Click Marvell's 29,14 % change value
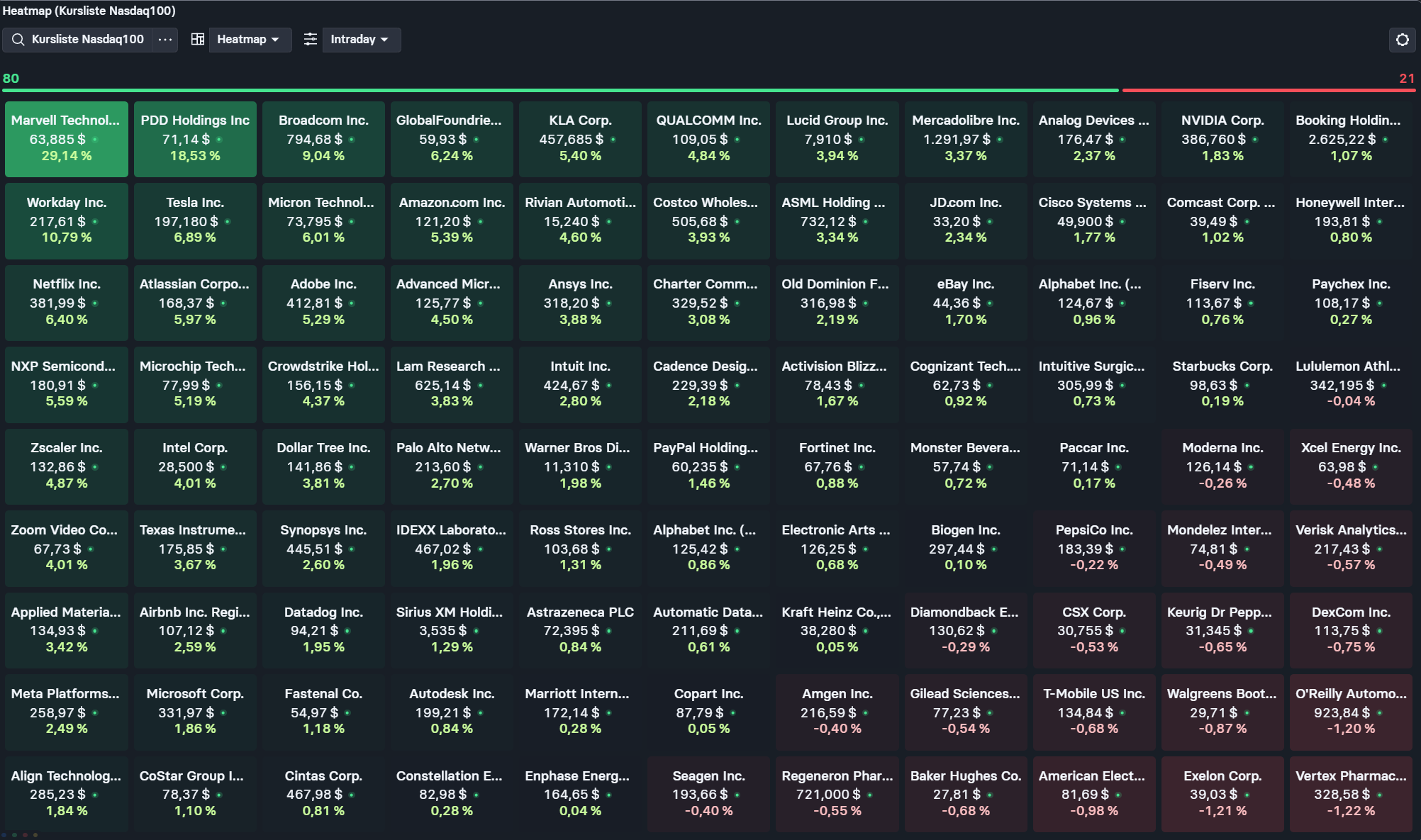Viewport: 1421px width, 840px height. tap(67, 156)
